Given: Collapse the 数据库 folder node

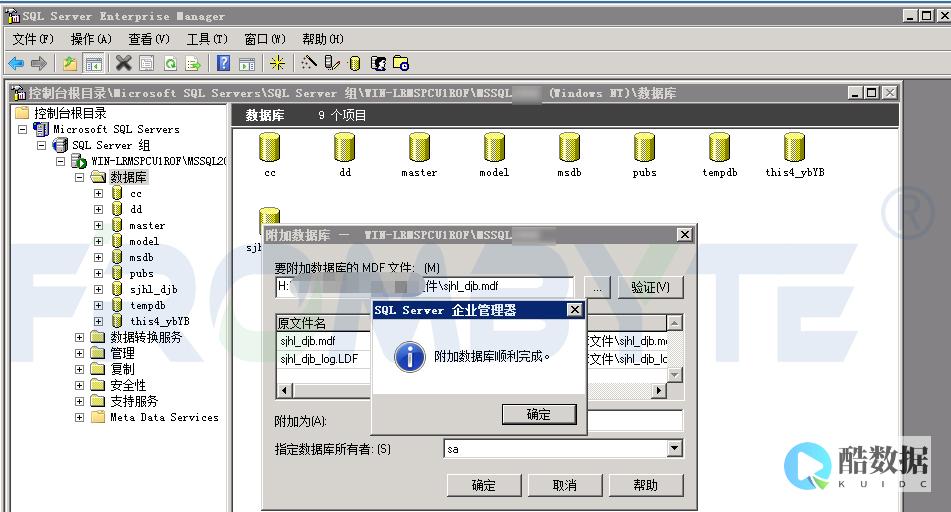Looking at the screenshot, I should pos(79,177).
